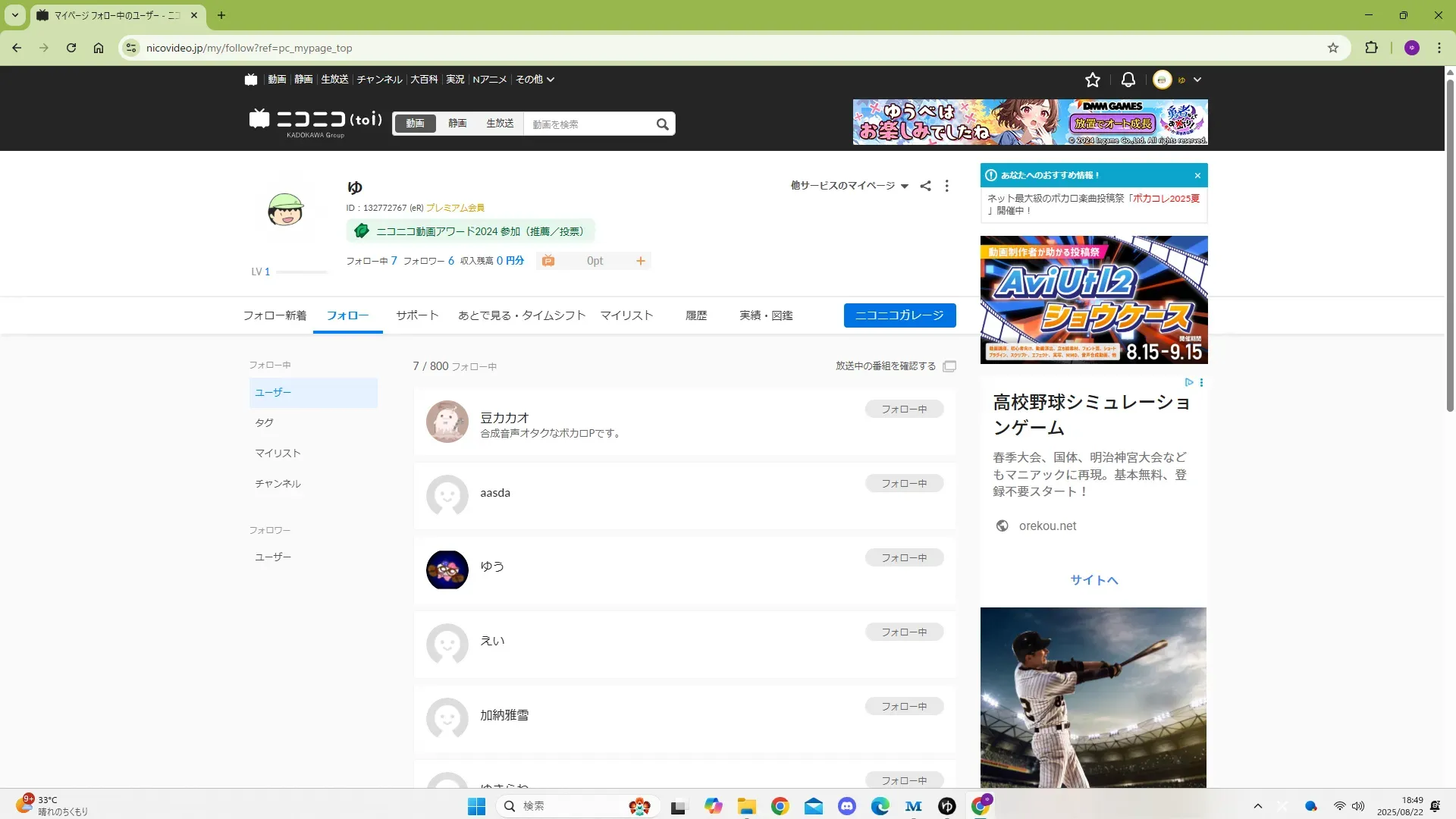Viewport: 1456px width, 819px height.
Task: Open the フォロー新着 tab
Action: 275,315
